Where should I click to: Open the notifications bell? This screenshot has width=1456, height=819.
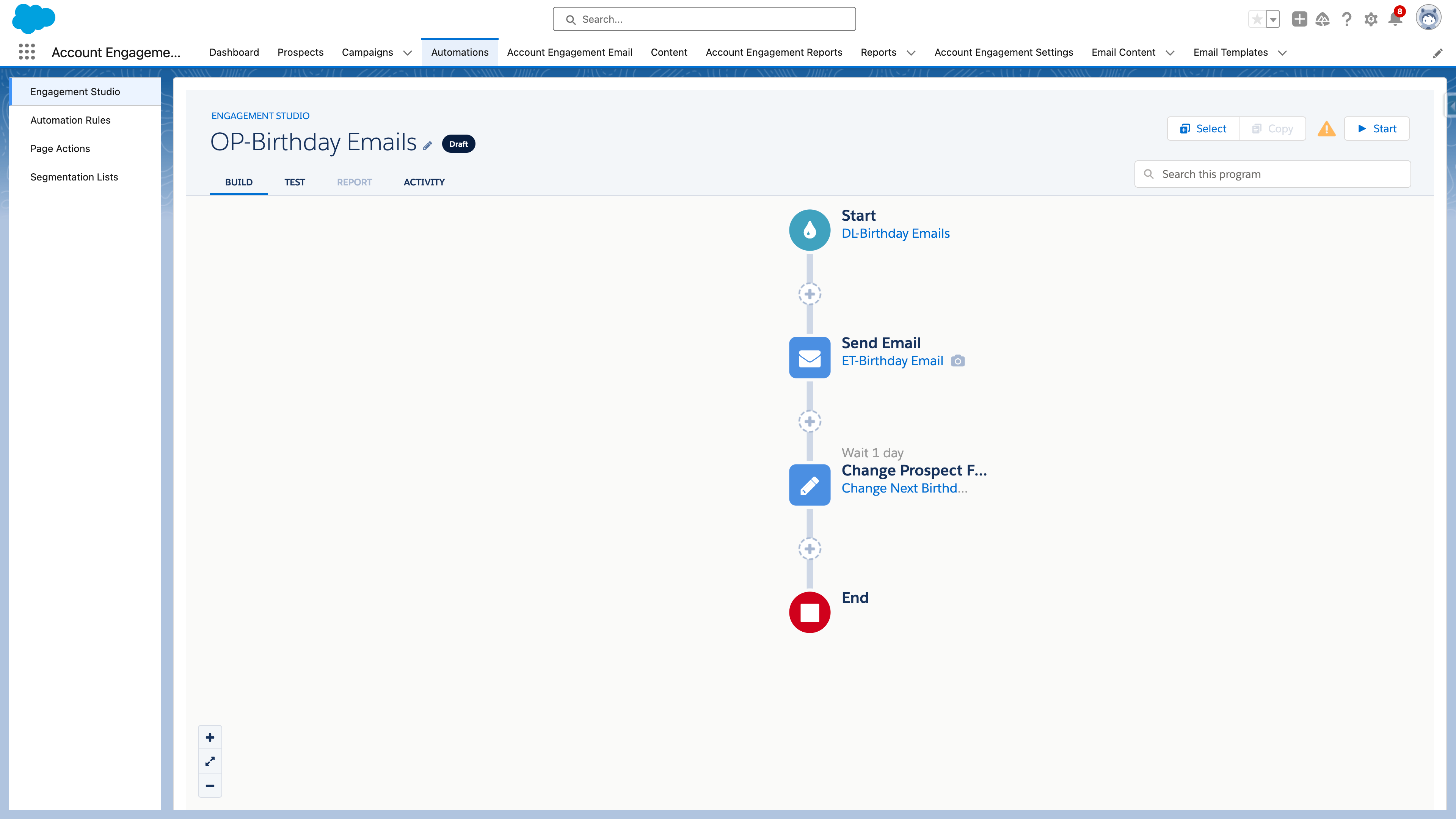click(x=1395, y=19)
